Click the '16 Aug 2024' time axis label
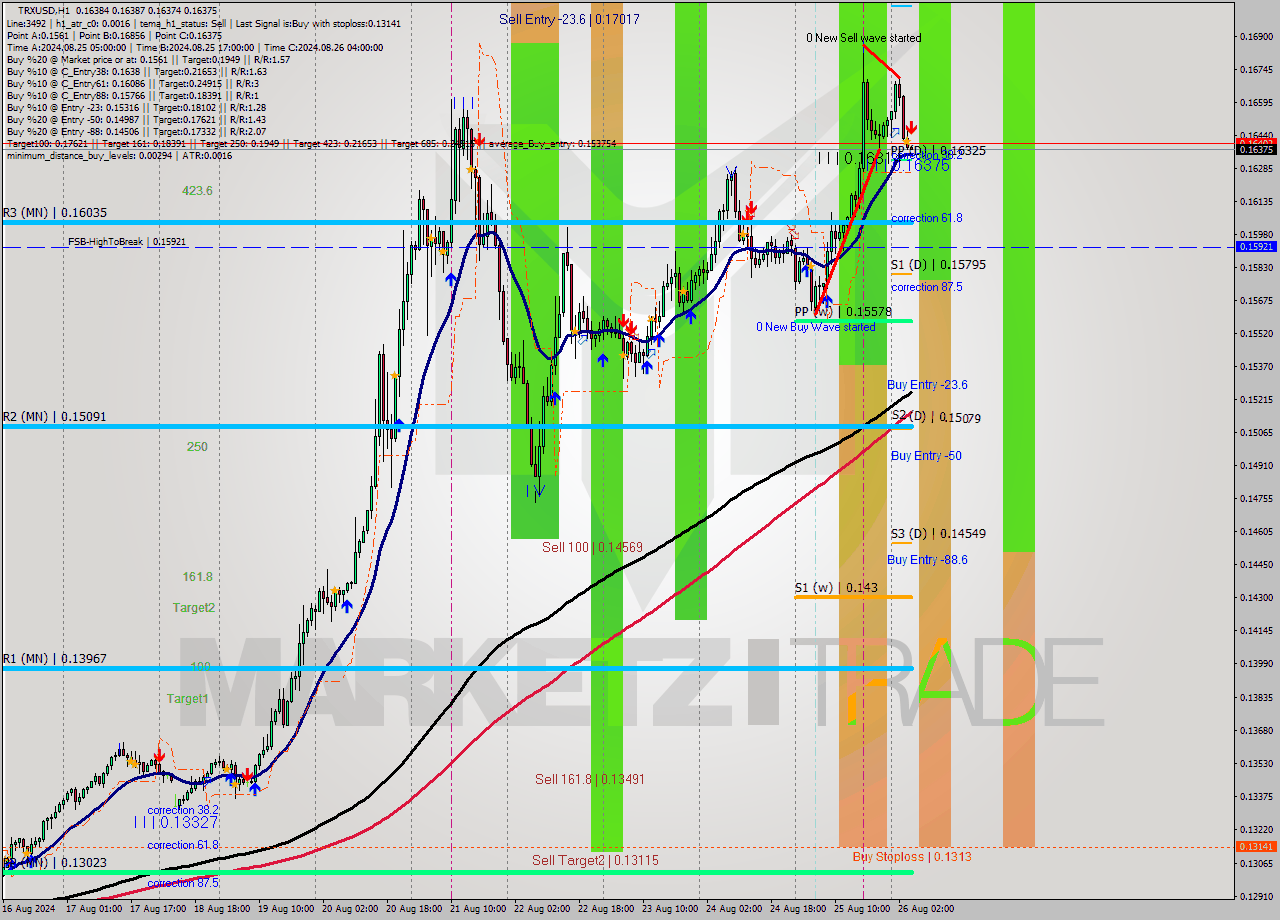Screen dimensions: 1280x920 [28, 909]
